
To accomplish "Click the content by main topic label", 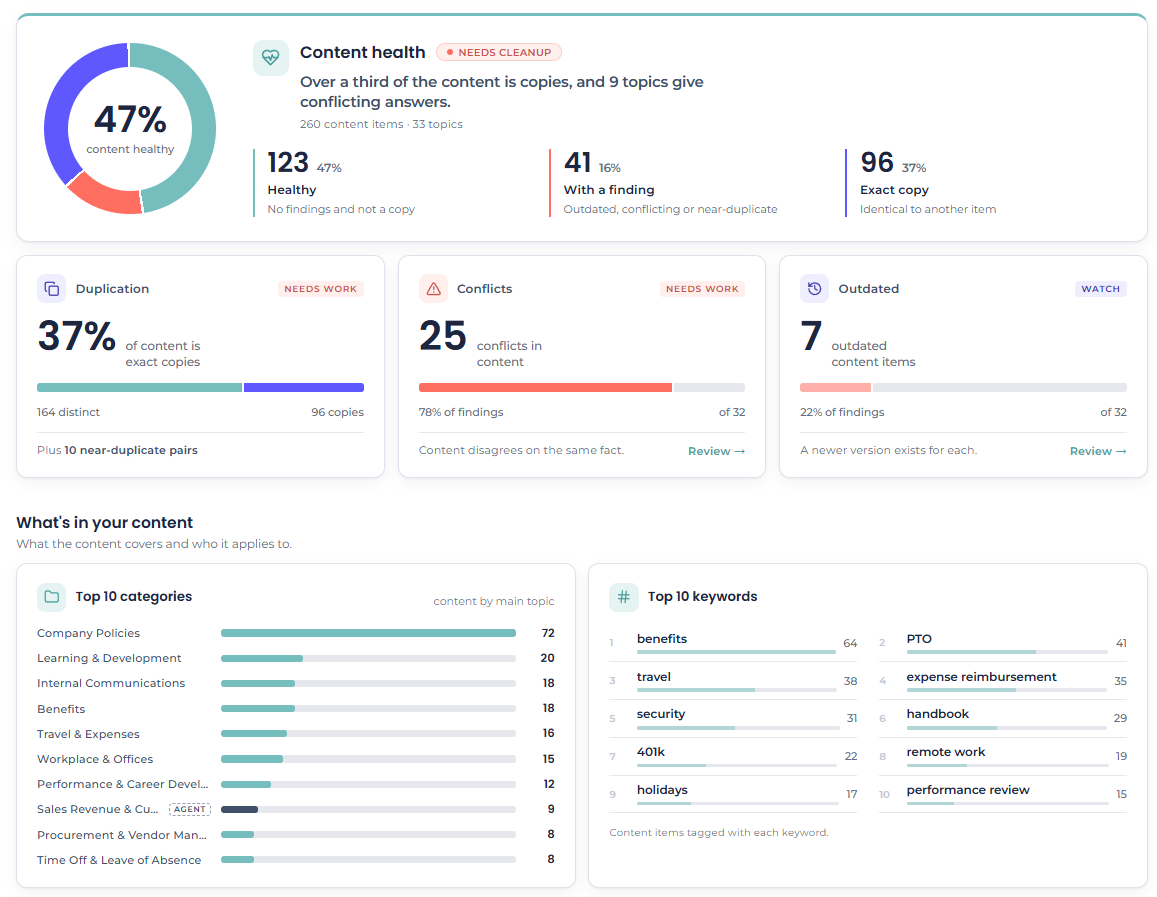I will (494, 601).
